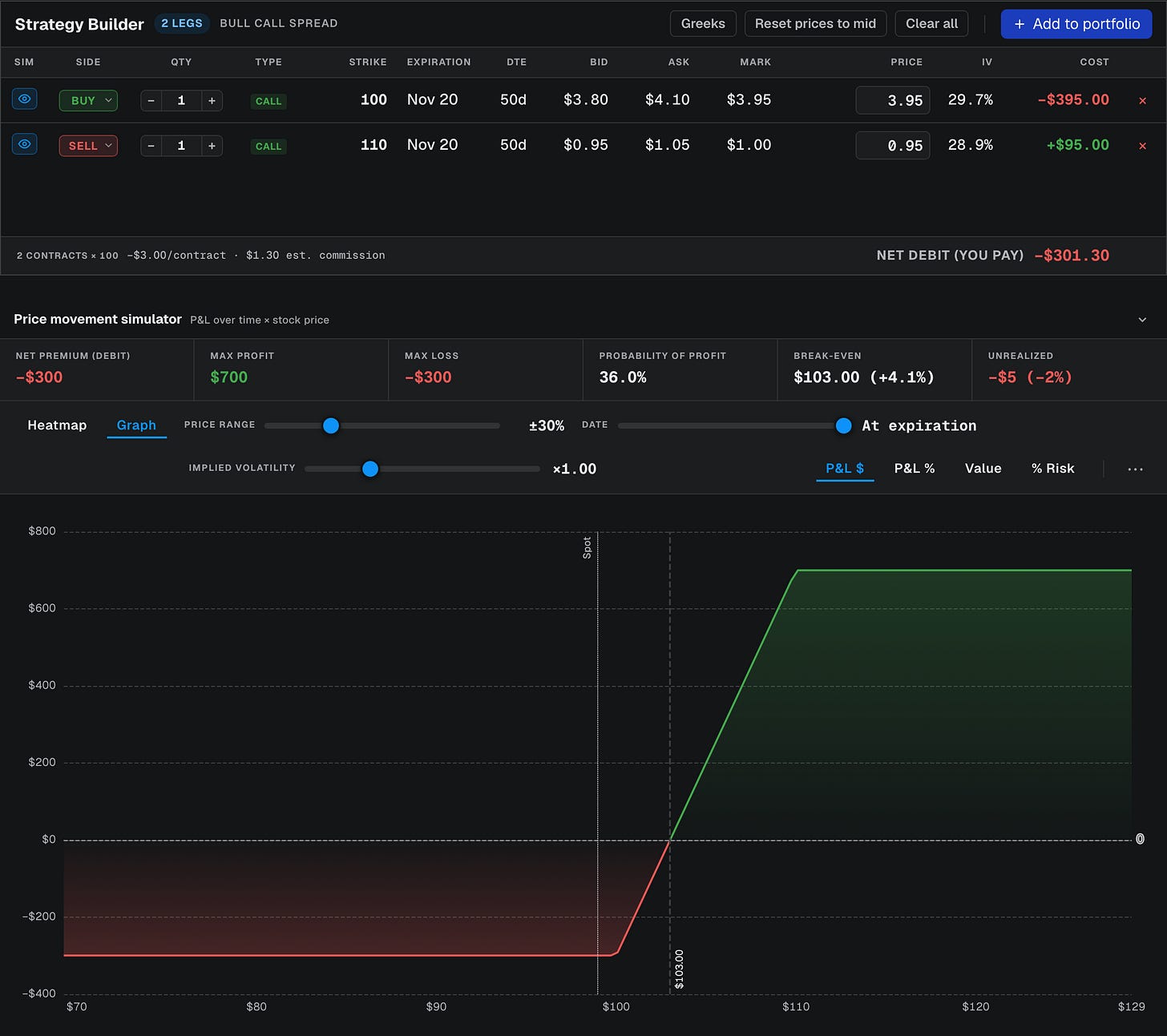Screen dimensions: 1167x1036
Task: Switch chart to P&L %
Action: 915,468
